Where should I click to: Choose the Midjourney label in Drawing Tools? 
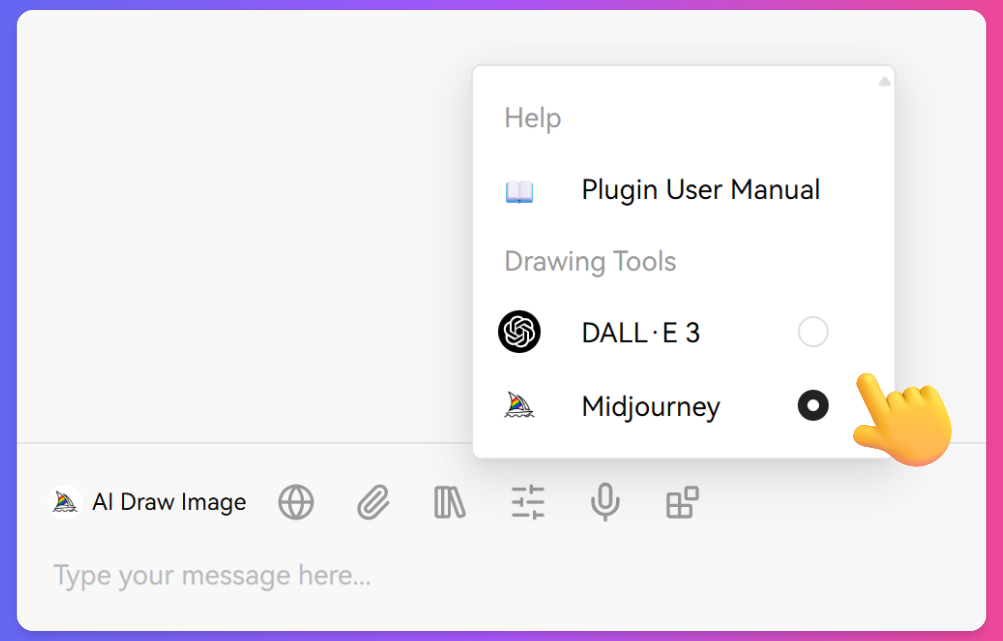(651, 407)
